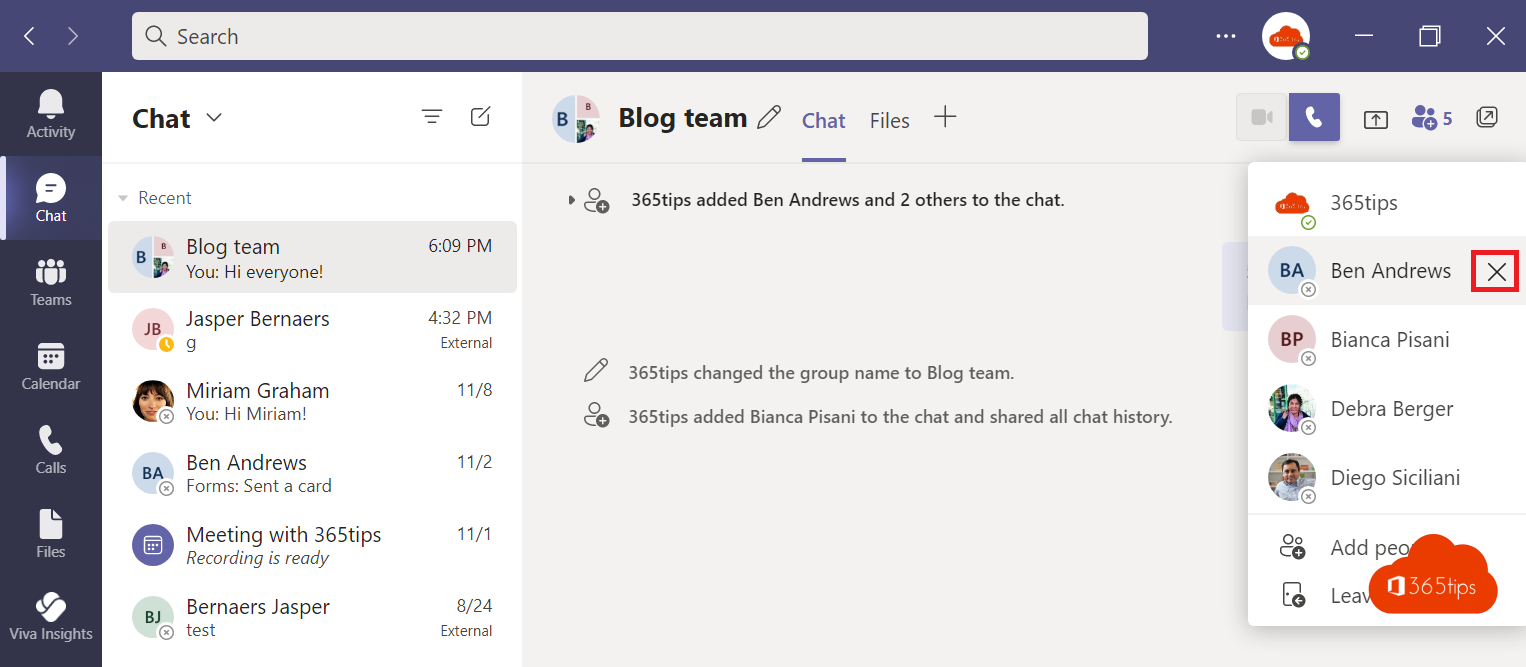
Task: Compose a new chat
Action: click(x=480, y=117)
